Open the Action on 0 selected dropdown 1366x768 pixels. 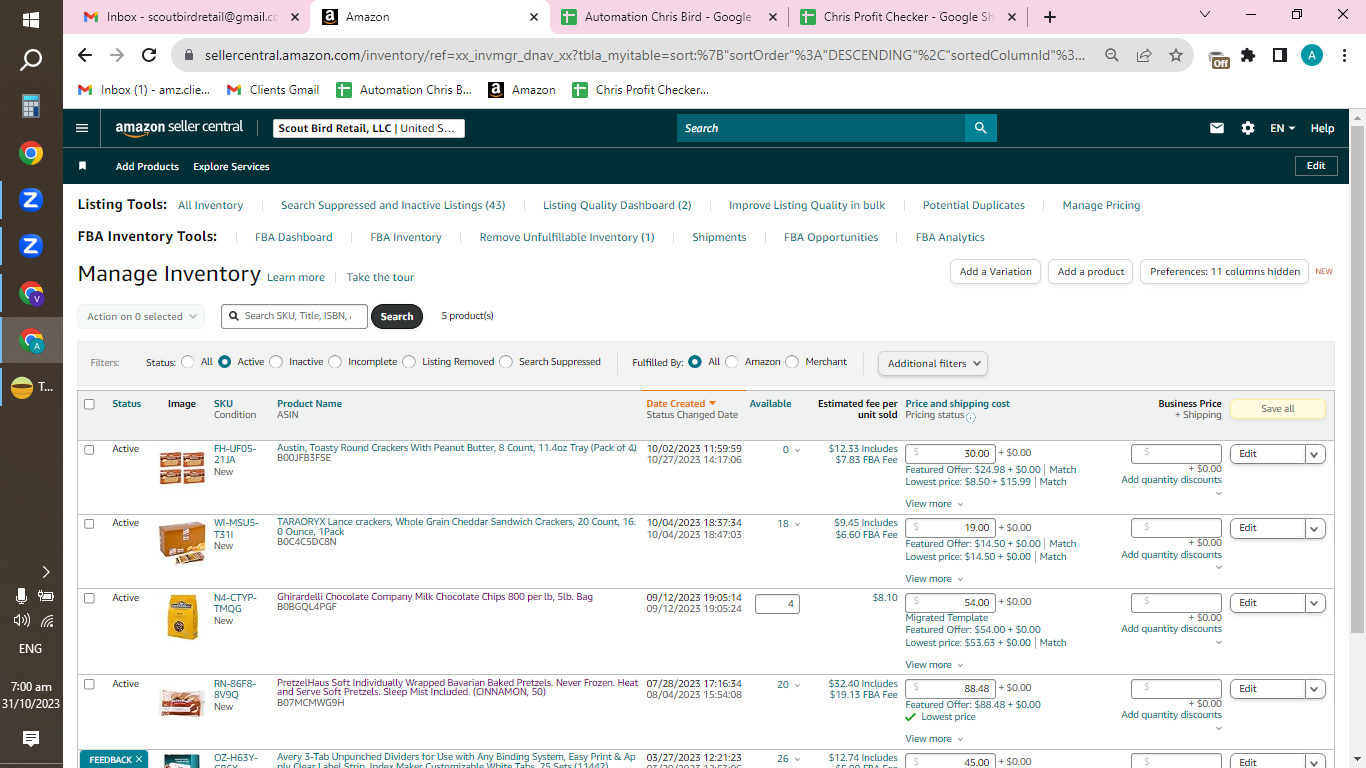[x=141, y=316]
